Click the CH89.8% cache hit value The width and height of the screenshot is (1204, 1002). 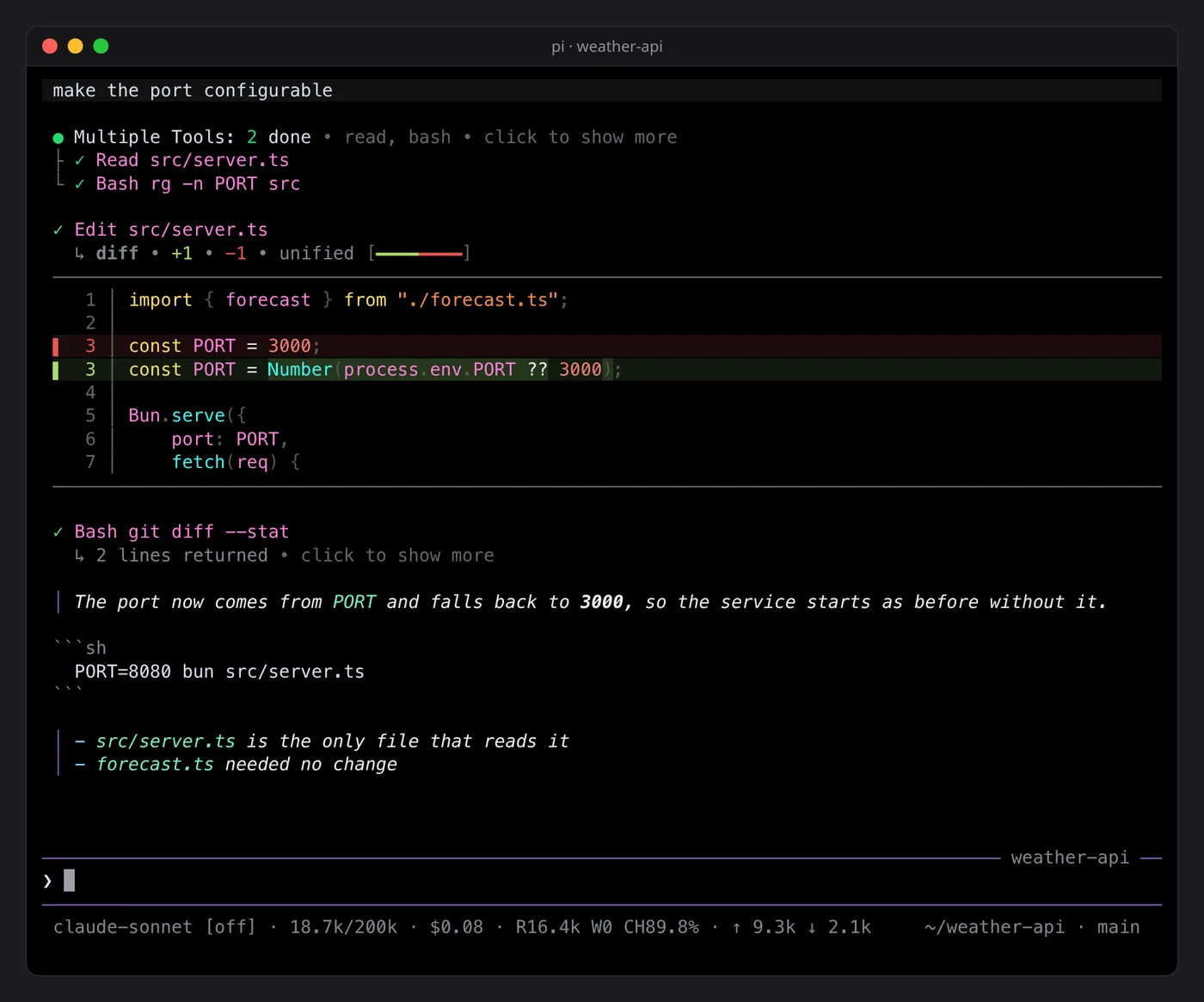point(661,927)
